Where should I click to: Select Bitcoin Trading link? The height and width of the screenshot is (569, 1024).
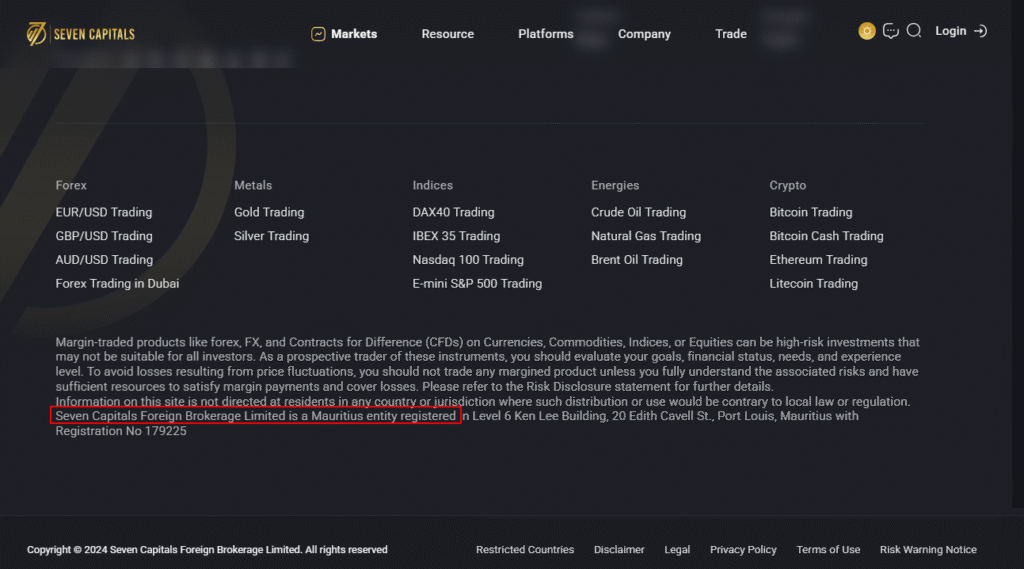pos(810,212)
